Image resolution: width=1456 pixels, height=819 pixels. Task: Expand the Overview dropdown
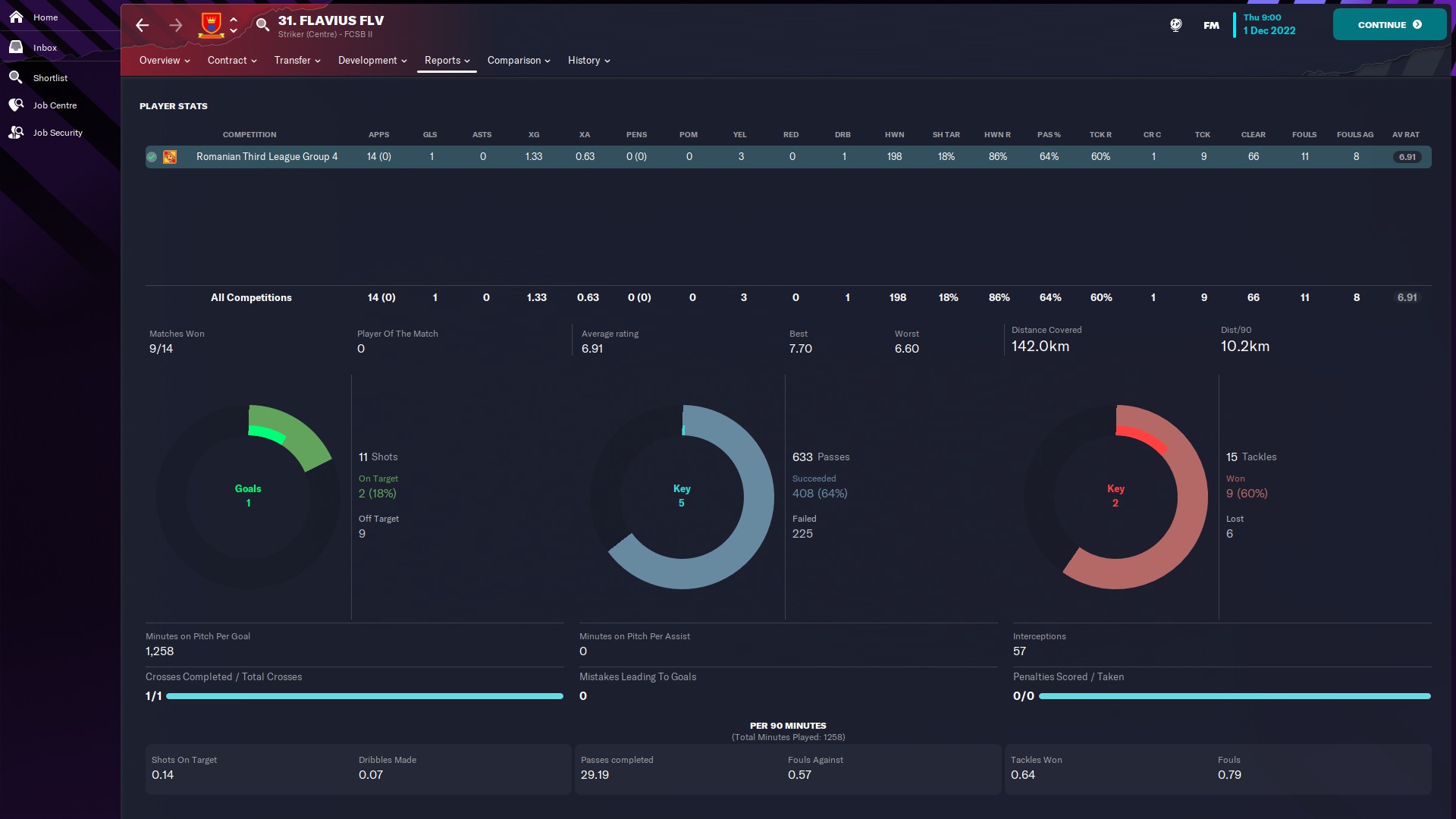164,61
